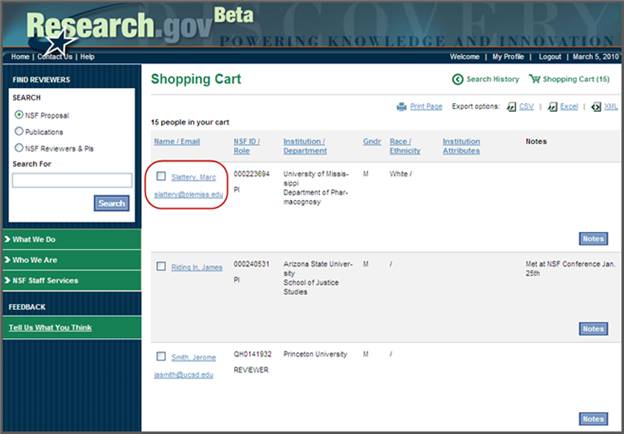Check the box for Riding In, James

[161, 265]
